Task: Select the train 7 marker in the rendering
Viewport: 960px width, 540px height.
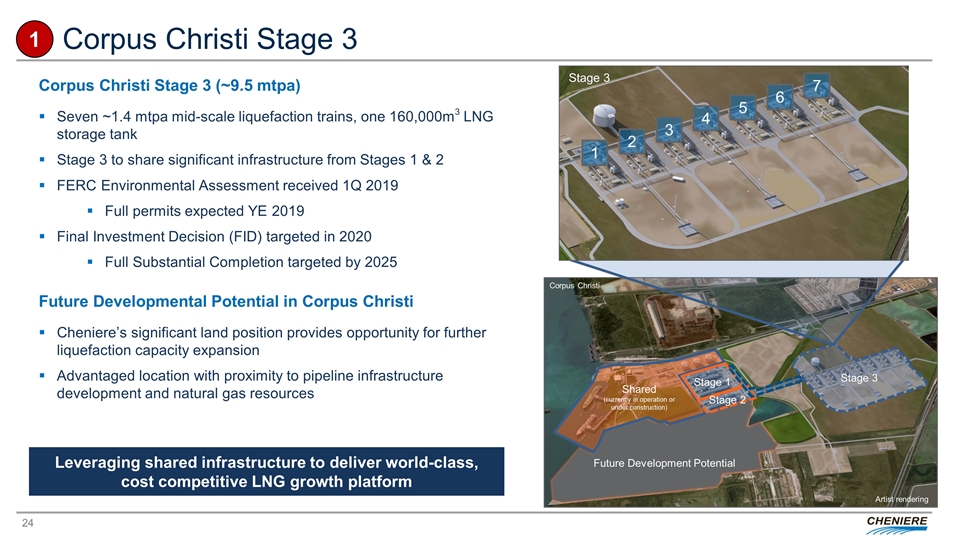Action: tap(817, 85)
